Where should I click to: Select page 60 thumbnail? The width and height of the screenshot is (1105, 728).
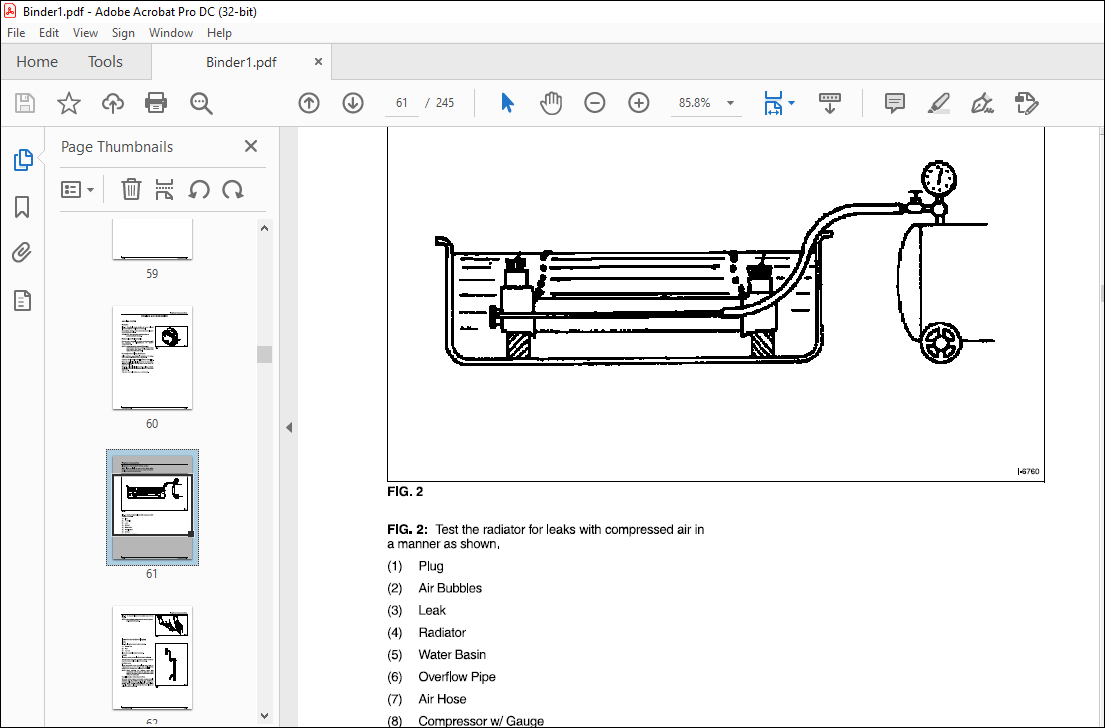pos(152,357)
